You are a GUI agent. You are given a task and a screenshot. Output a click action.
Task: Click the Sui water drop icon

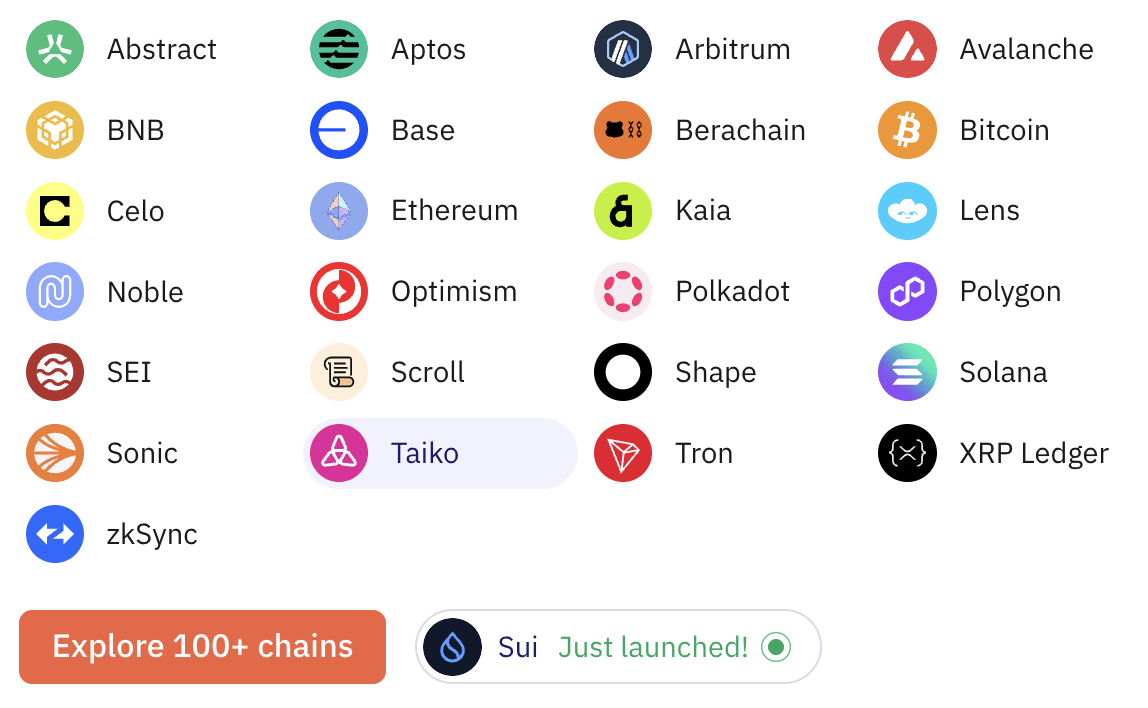coord(452,647)
